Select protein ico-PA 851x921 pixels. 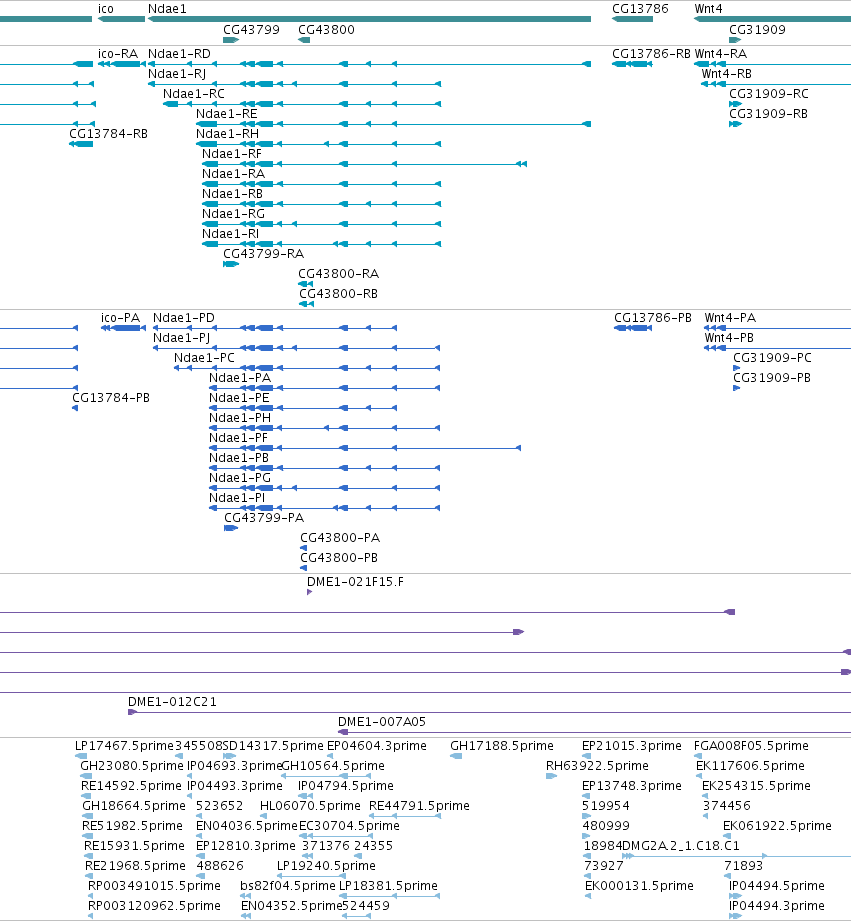pos(123,328)
